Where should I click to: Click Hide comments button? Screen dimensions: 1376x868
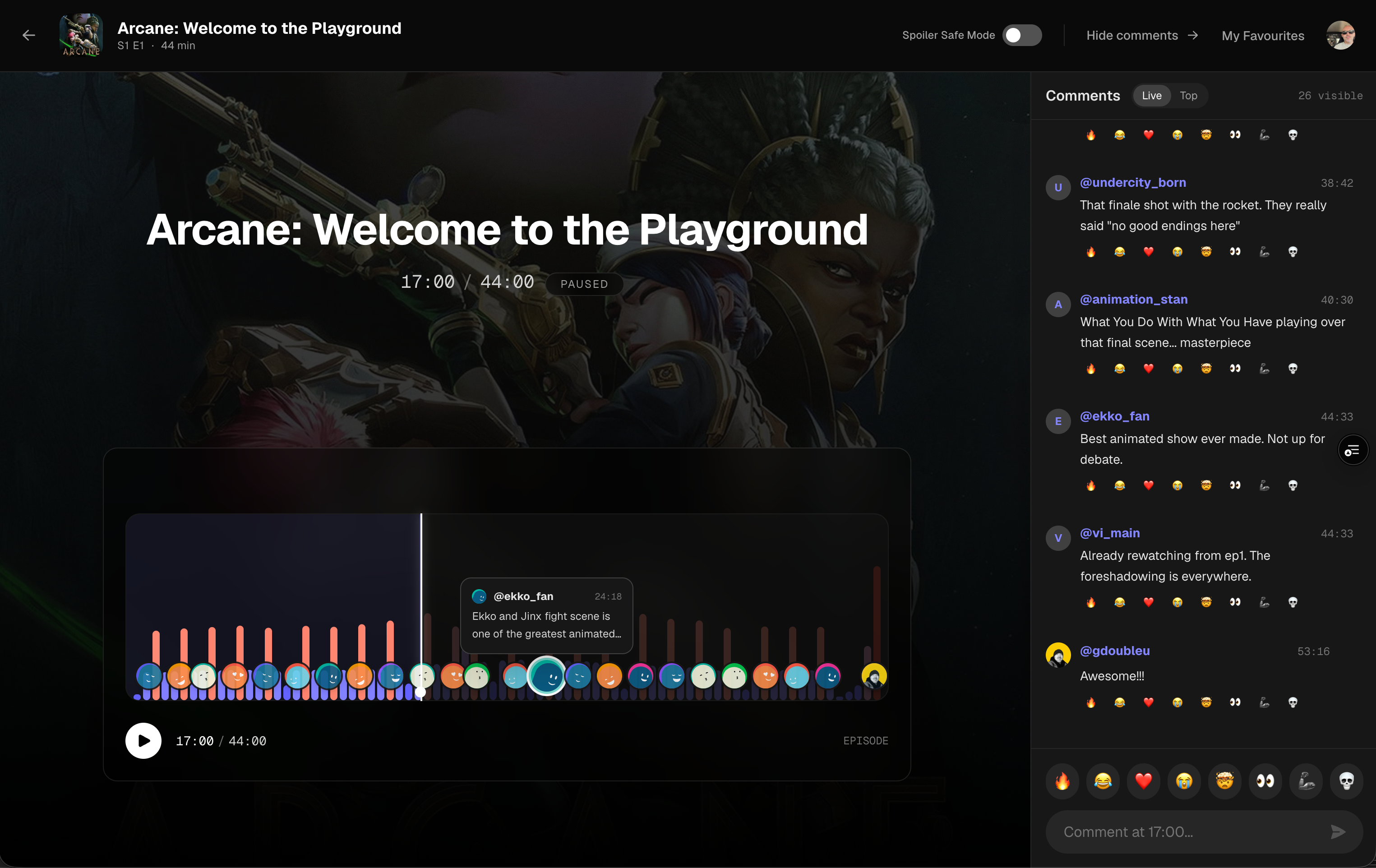pos(1142,36)
